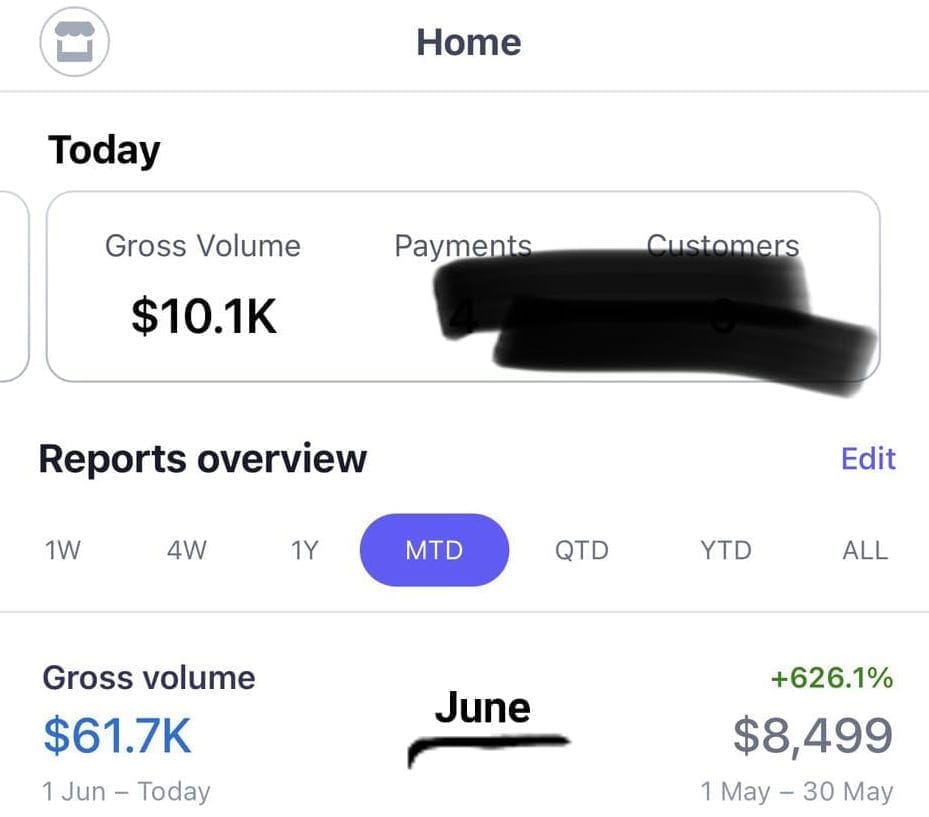Select the ALL time range

(x=865, y=550)
